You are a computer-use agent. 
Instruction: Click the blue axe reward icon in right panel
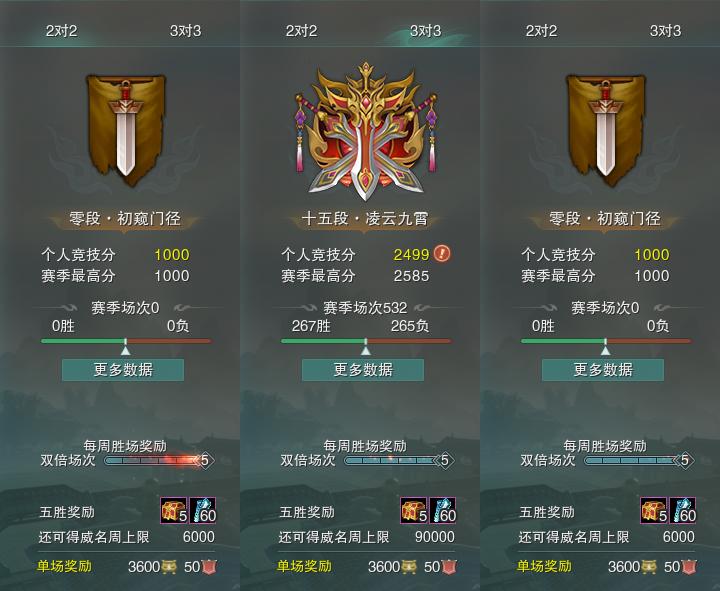tap(683, 510)
